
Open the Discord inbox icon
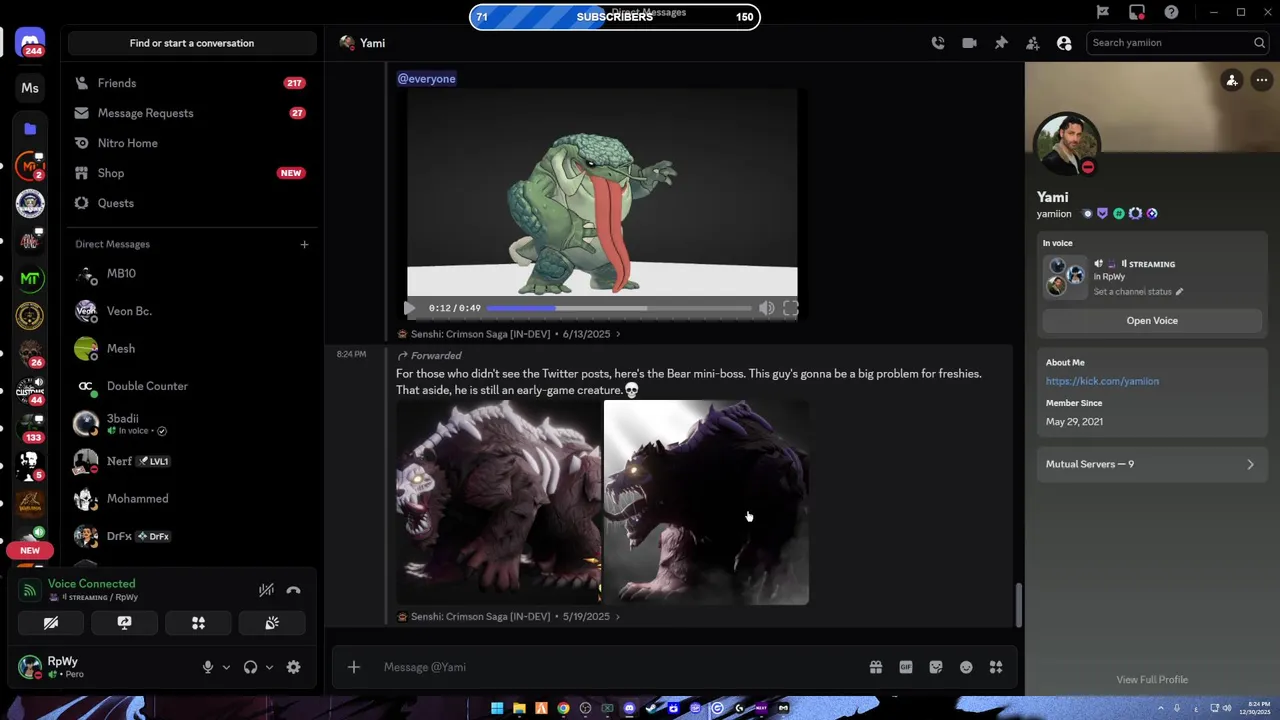click(x=1137, y=12)
